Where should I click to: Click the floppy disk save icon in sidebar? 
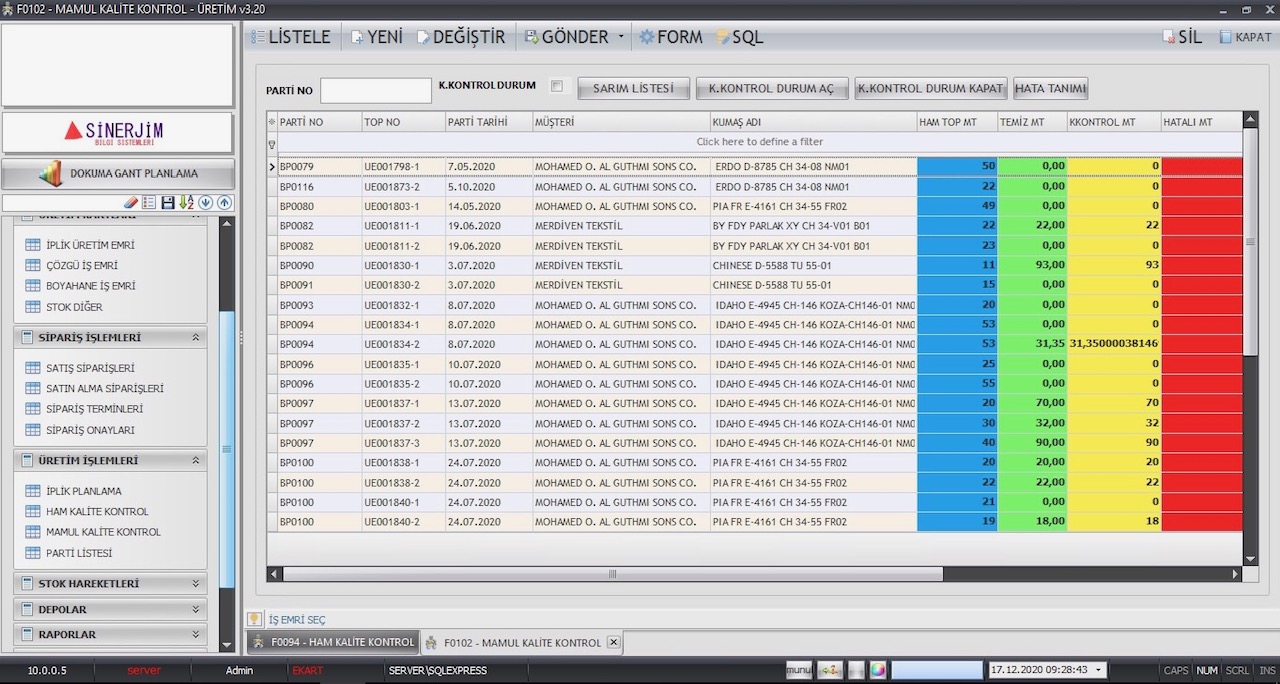(168, 203)
